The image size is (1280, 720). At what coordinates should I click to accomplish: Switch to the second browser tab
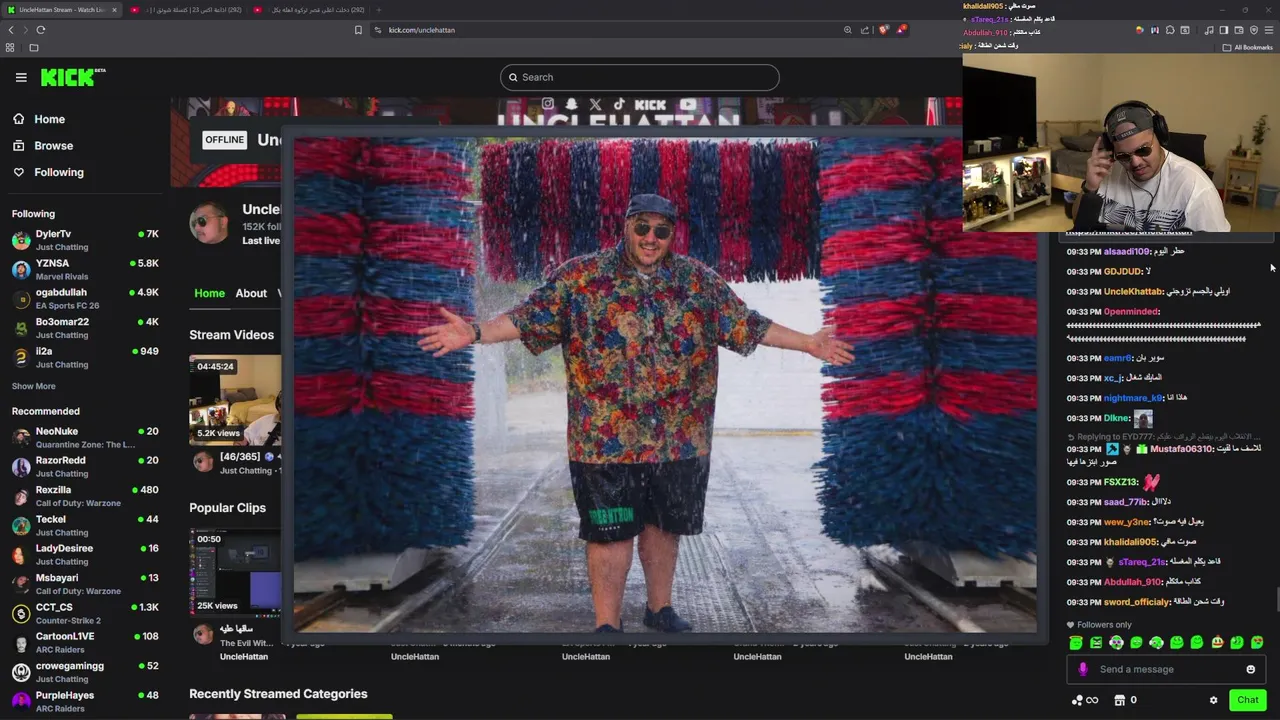click(186, 10)
